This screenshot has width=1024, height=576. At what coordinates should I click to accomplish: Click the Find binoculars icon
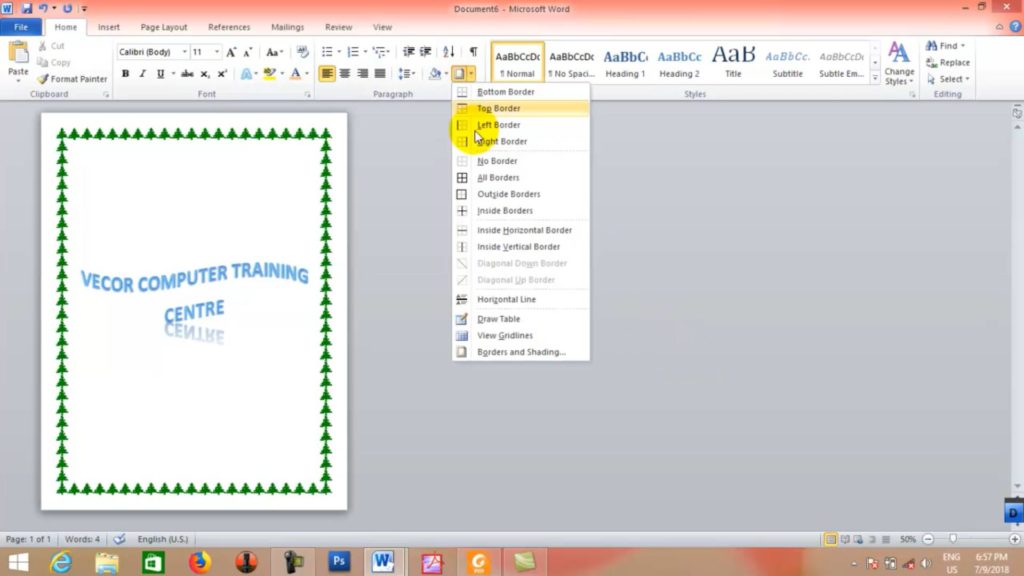(931, 46)
